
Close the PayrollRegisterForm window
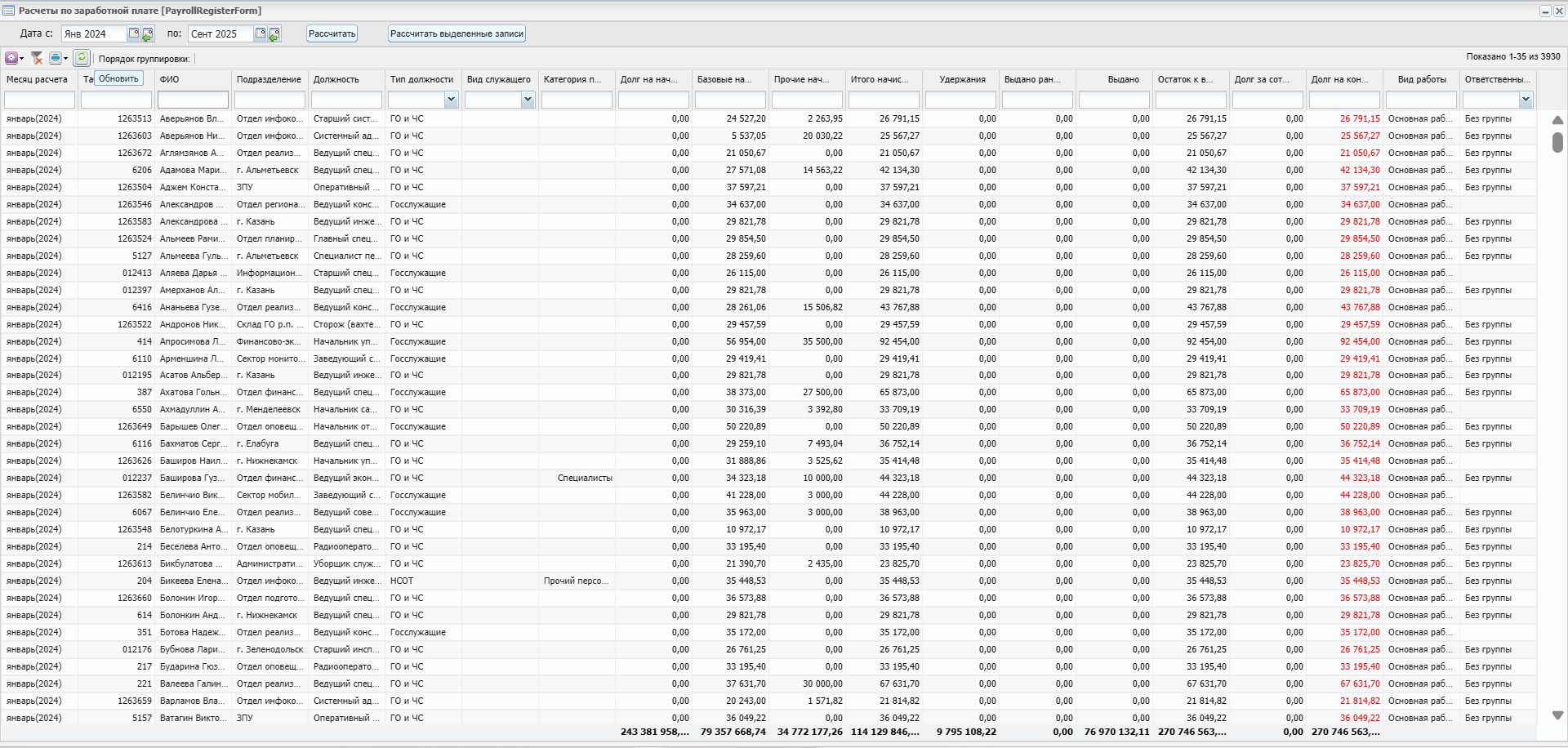pos(1558,11)
